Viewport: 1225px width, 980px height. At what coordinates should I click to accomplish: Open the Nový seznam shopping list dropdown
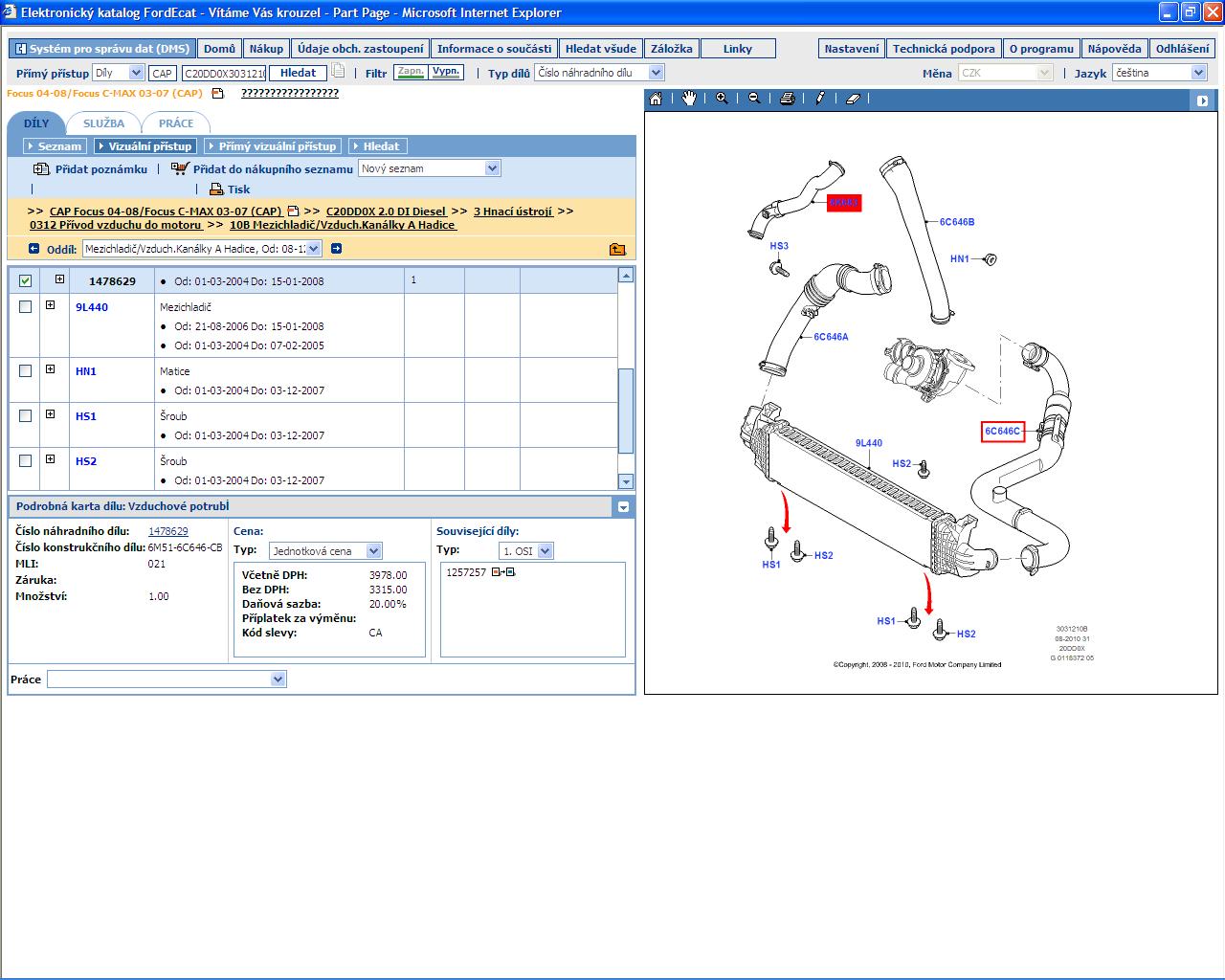492,168
